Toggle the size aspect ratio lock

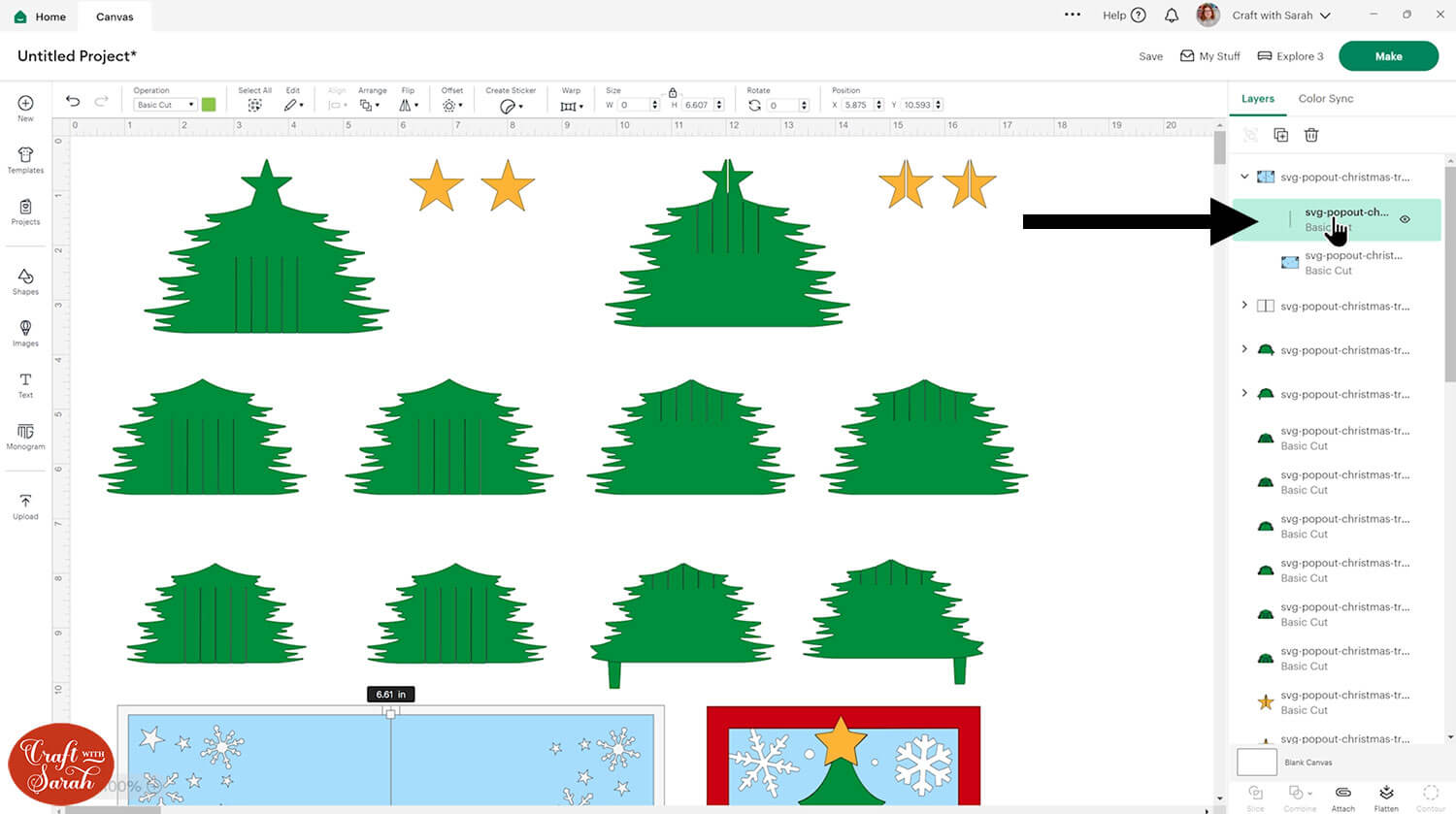[672, 92]
